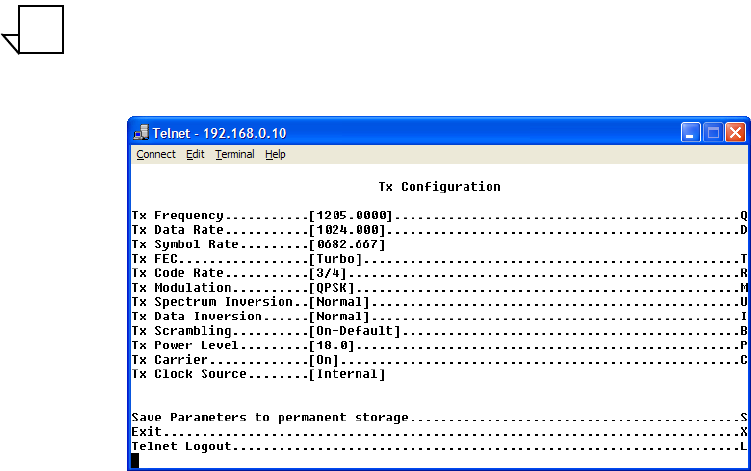
Task: Open the Edit menu
Action: point(195,154)
